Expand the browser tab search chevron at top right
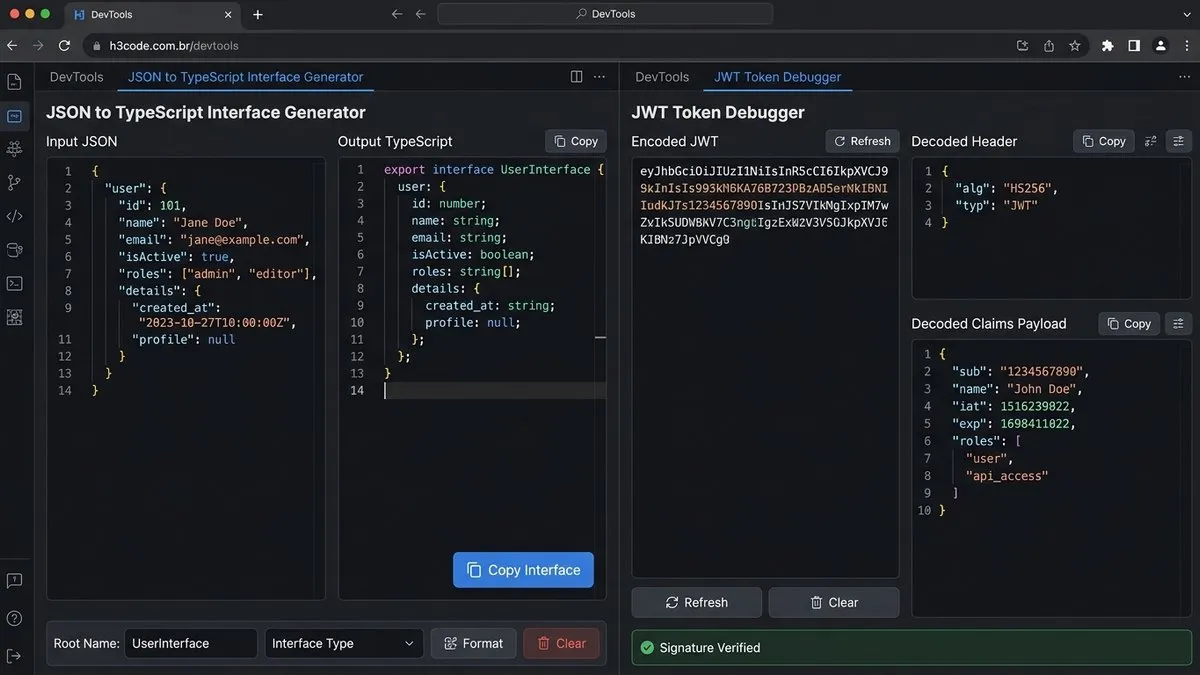Viewport: 1200px width, 675px height. 1187,14
